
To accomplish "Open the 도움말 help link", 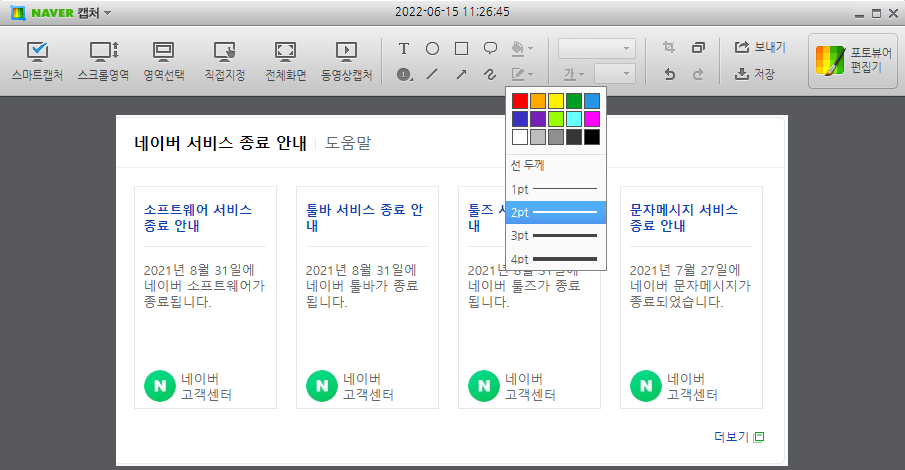I will tap(347, 143).
